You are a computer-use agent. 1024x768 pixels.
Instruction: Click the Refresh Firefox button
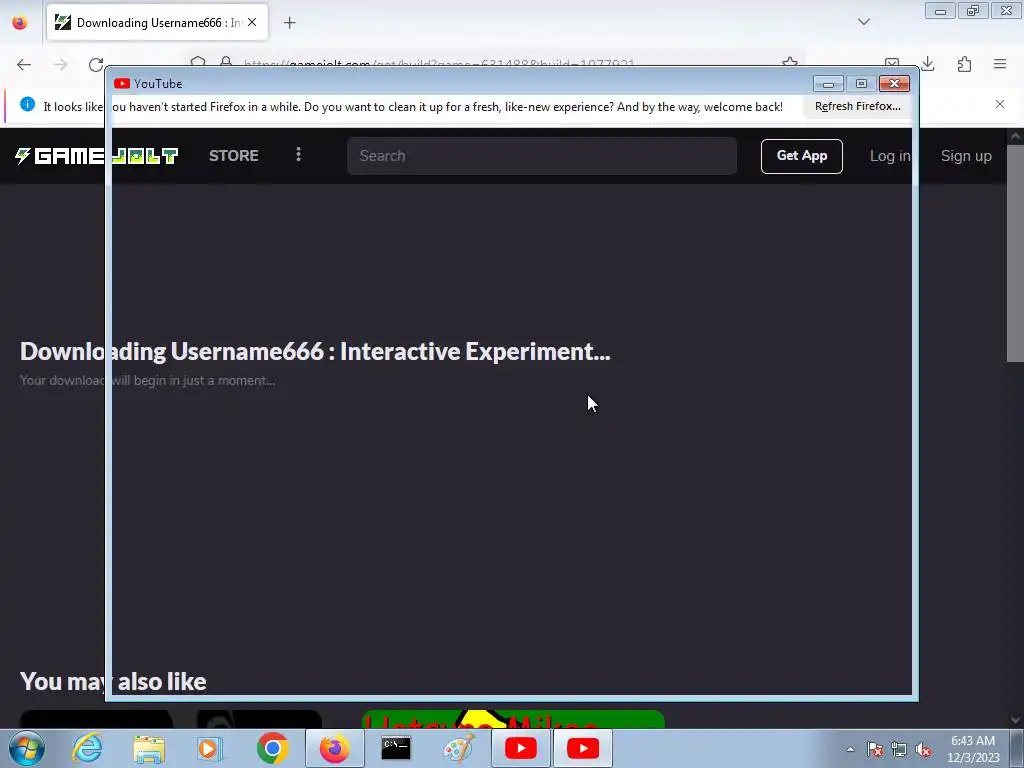857,106
